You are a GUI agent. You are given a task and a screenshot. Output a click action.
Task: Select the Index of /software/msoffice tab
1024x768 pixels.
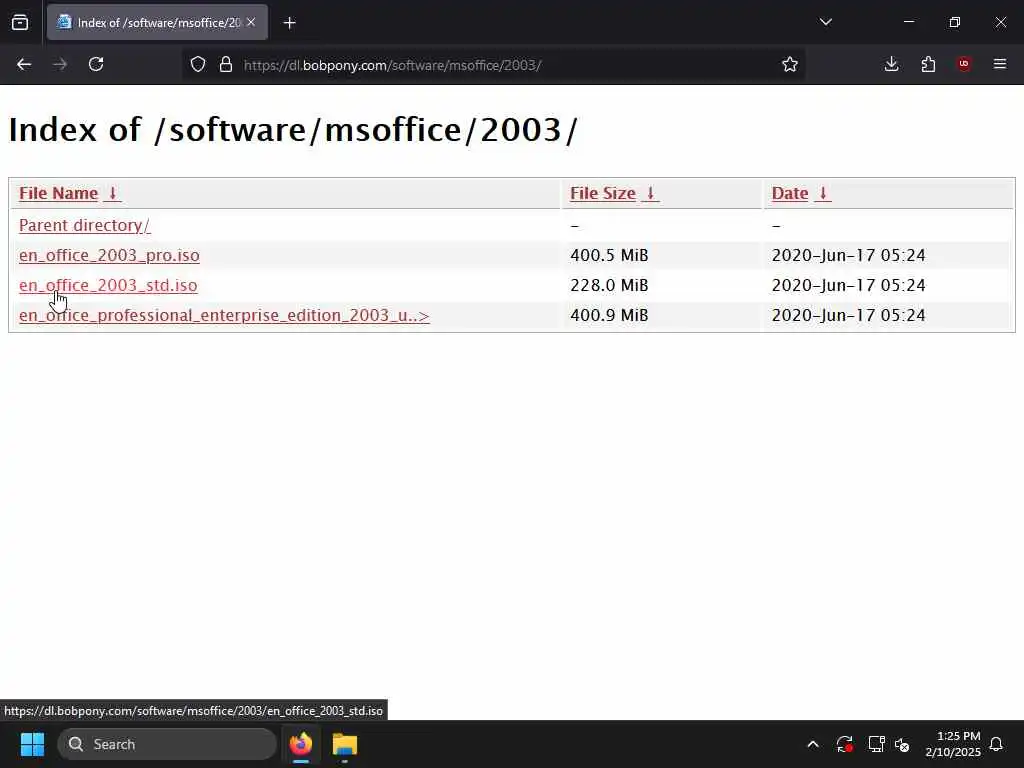click(157, 22)
